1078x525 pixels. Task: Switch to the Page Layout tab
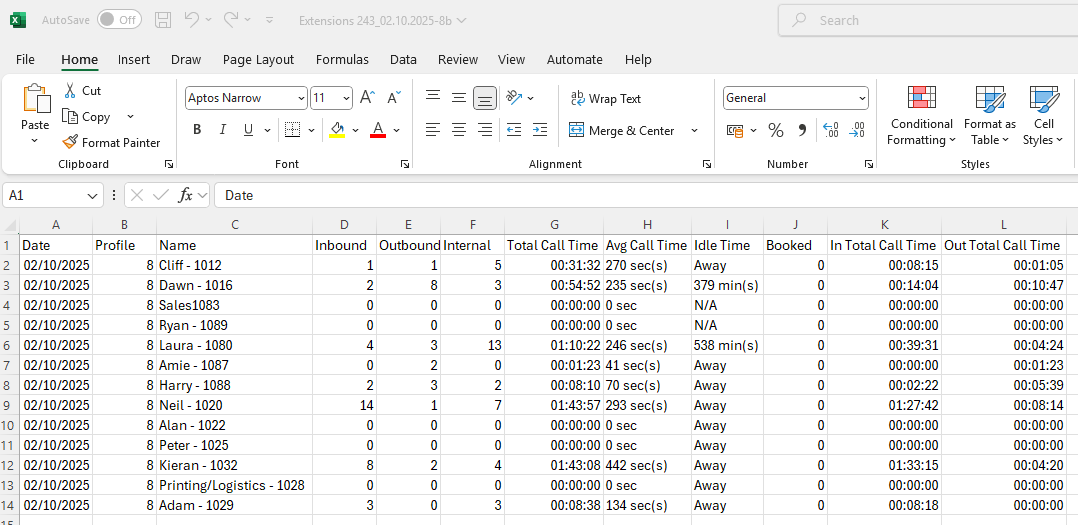click(258, 60)
